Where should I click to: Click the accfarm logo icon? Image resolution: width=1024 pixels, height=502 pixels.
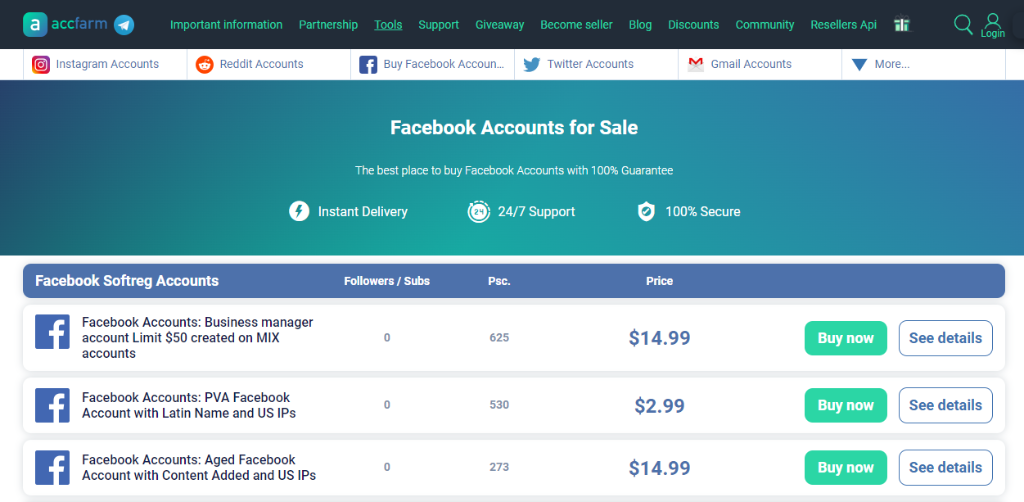click(35, 25)
